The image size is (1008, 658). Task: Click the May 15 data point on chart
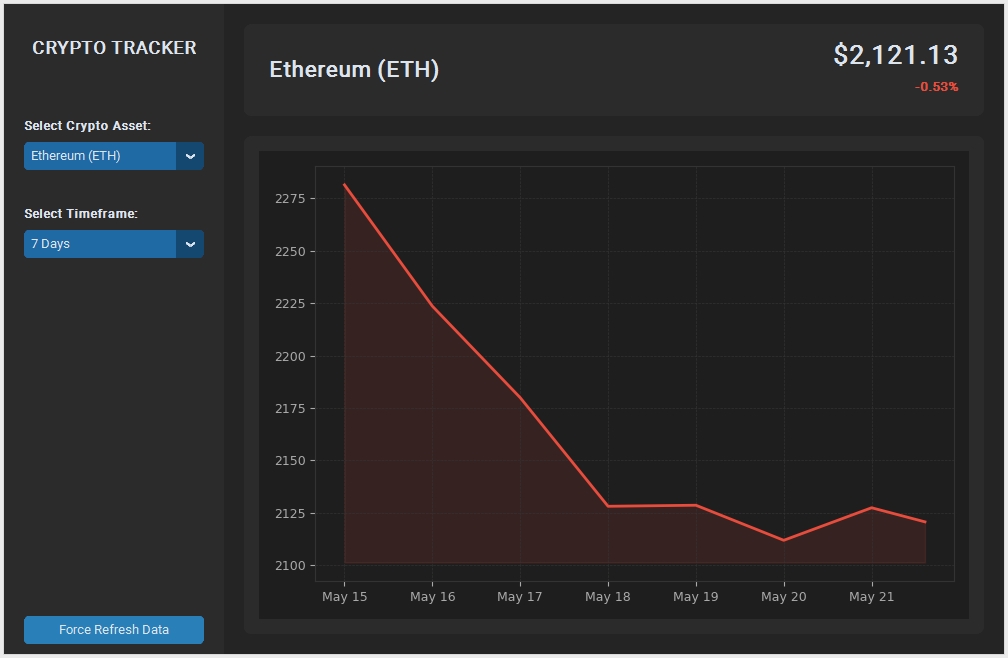coord(345,184)
